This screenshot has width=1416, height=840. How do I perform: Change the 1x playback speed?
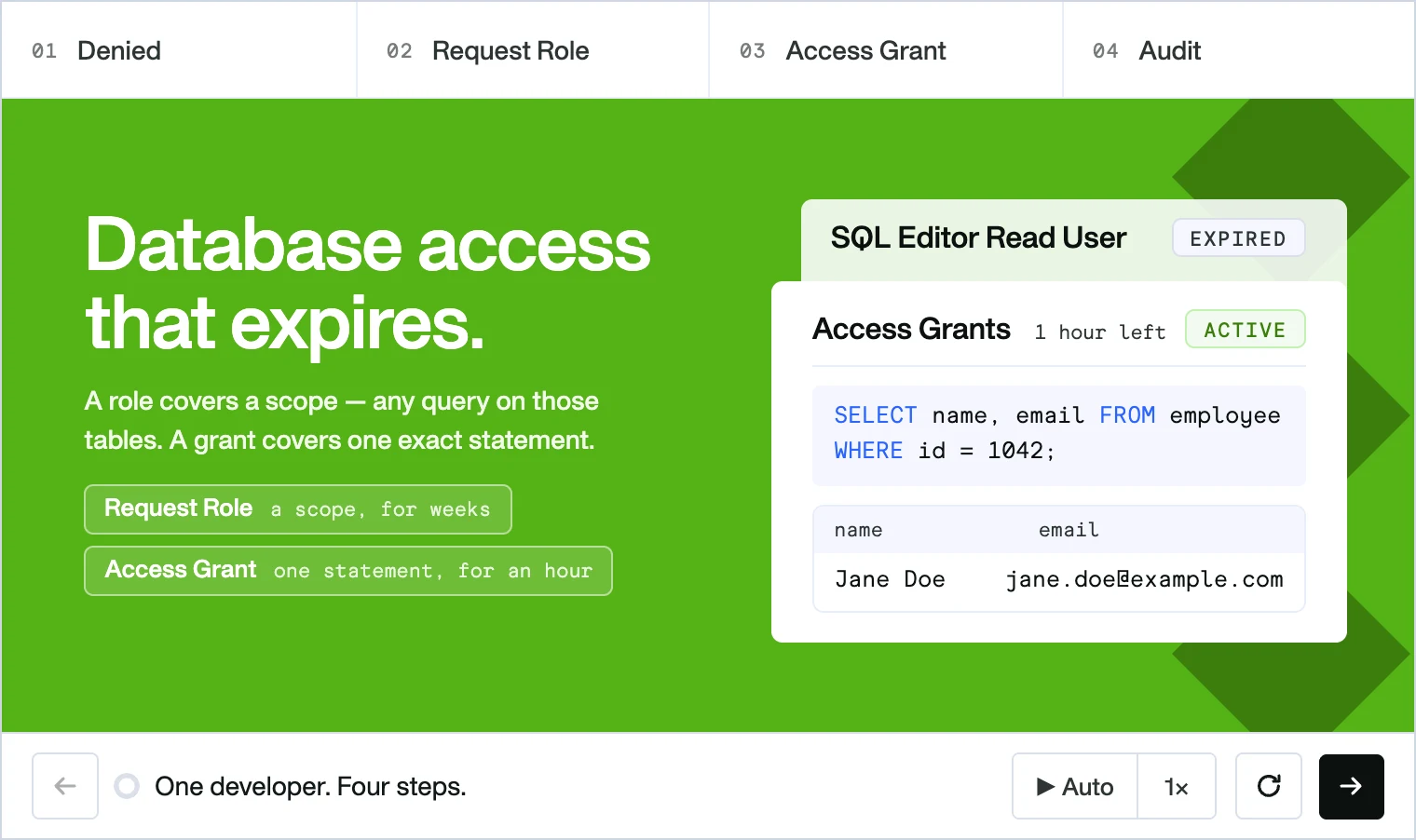(1177, 786)
